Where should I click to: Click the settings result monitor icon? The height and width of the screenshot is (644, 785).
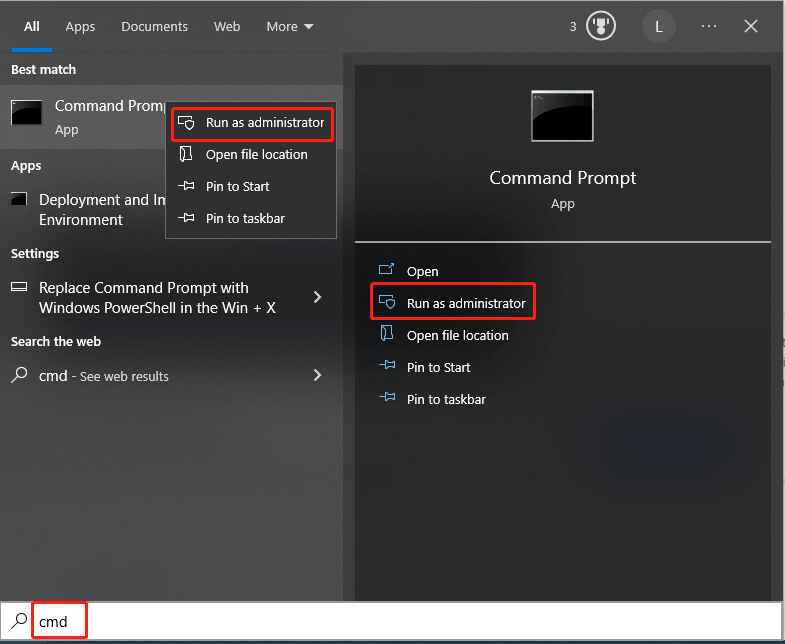pos(19,287)
